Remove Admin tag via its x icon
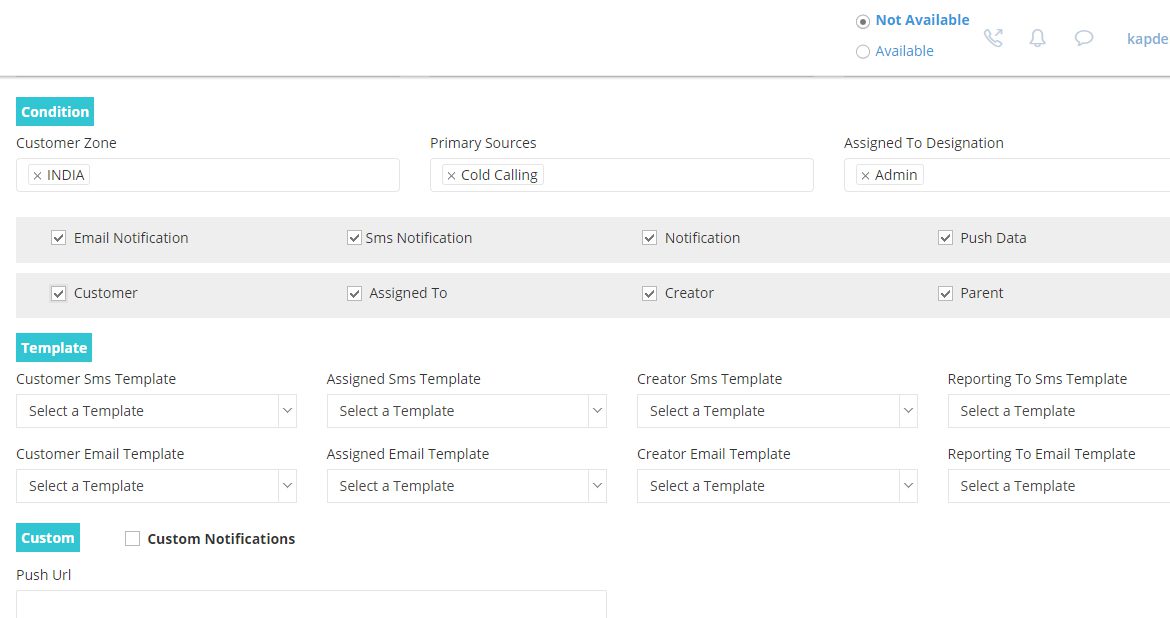The width and height of the screenshot is (1170, 618). [x=866, y=175]
